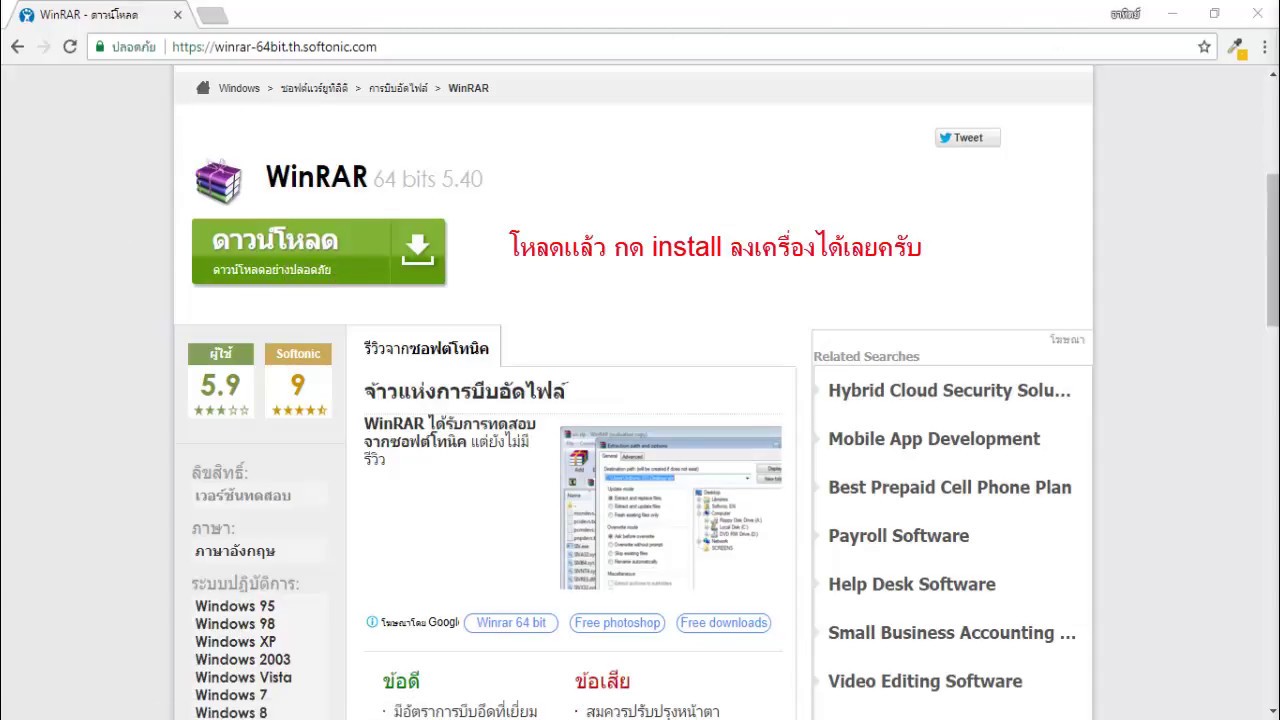1280x720 pixels.
Task: Click the Chrome profile name at top right
Action: (x=1125, y=14)
